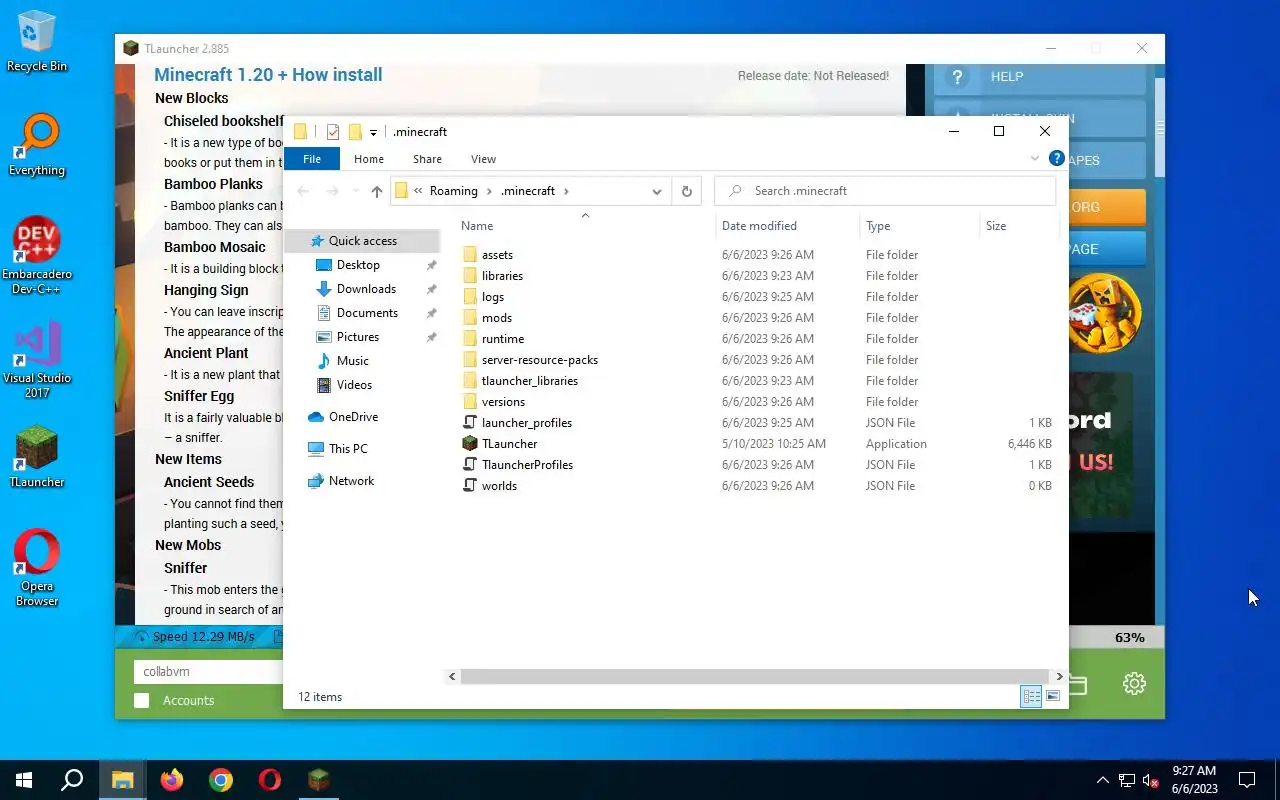
Task: Open Explorer help question mark icon
Action: coord(1056,158)
